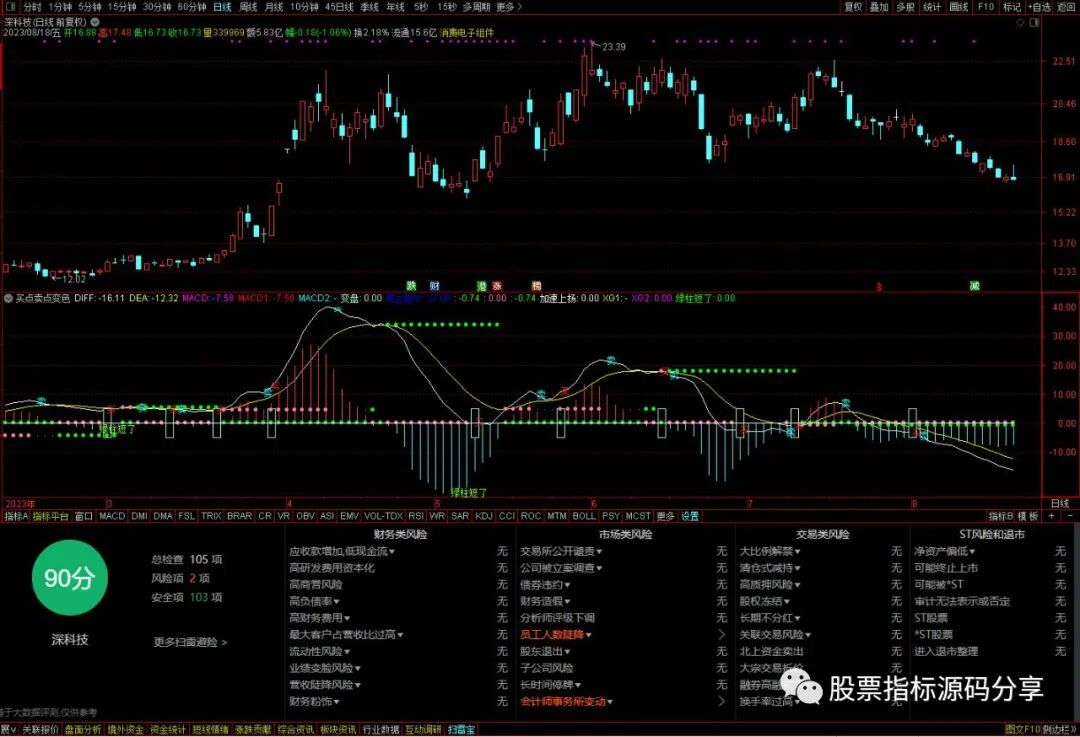Open 更多扫雷避险 link
This screenshot has width=1080, height=737.
click(190, 642)
